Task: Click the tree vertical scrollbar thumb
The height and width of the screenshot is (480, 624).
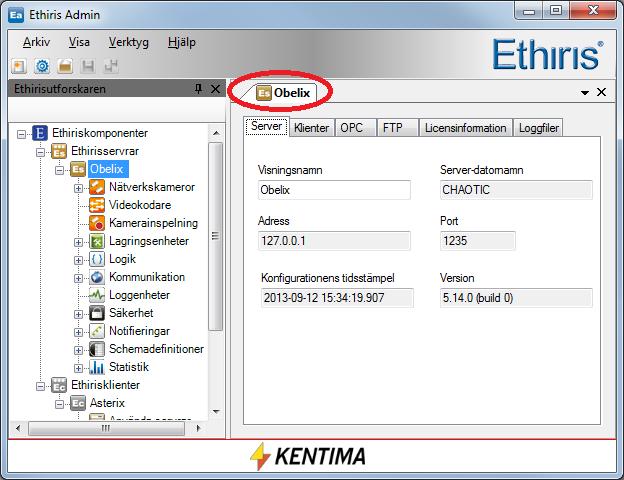Action: [x=215, y=236]
